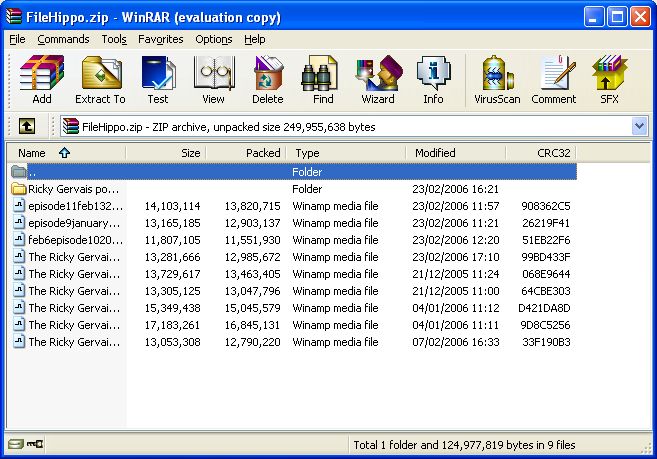Image resolution: width=657 pixels, height=459 pixels.
Task: Select file with packed size 16,845,131
Action: tap(292, 325)
